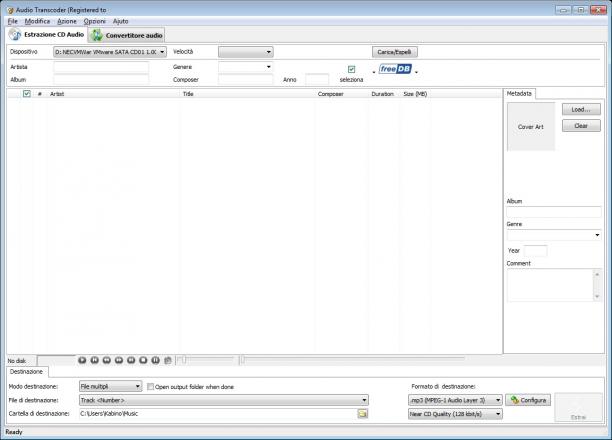612x440 pixels.
Task: Click the Cartella di destinazione path field
Action: tap(218, 413)
